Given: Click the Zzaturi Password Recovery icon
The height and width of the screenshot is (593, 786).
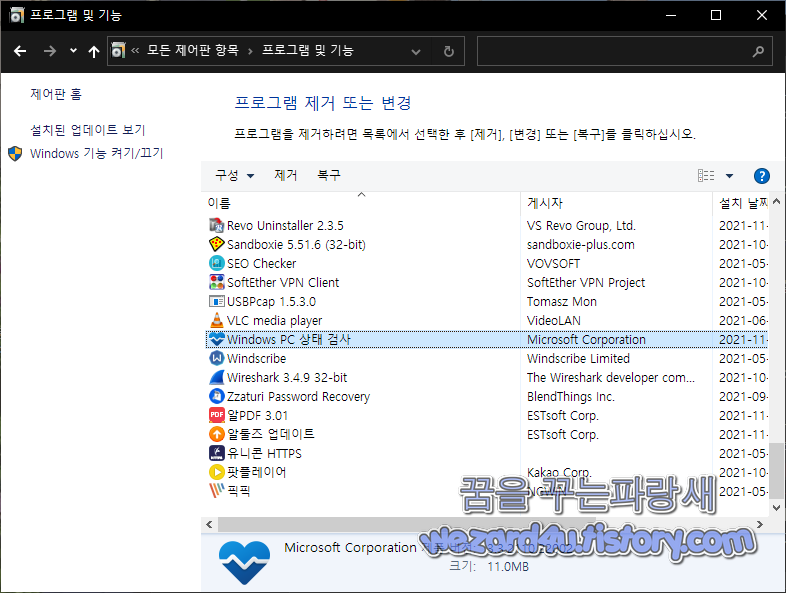Looking at the screenshot, I should click(216, 396).
